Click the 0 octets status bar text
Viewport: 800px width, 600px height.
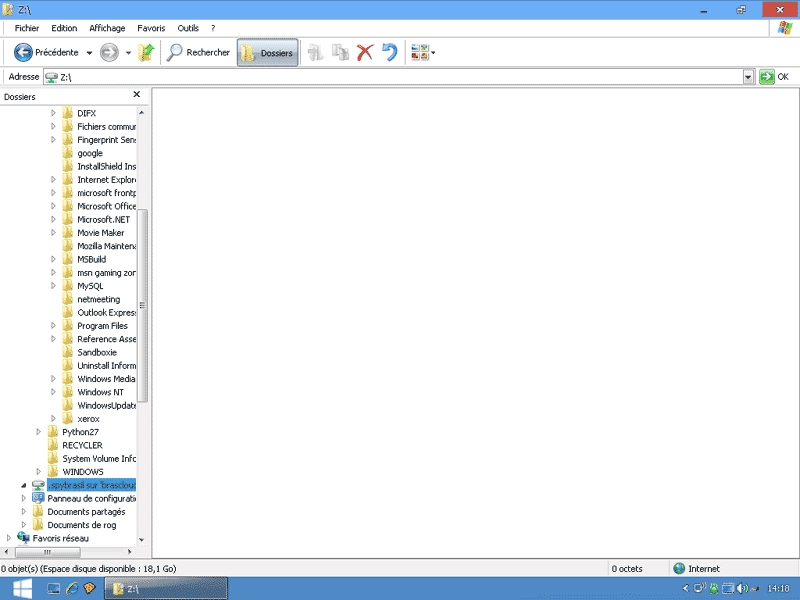627,568
